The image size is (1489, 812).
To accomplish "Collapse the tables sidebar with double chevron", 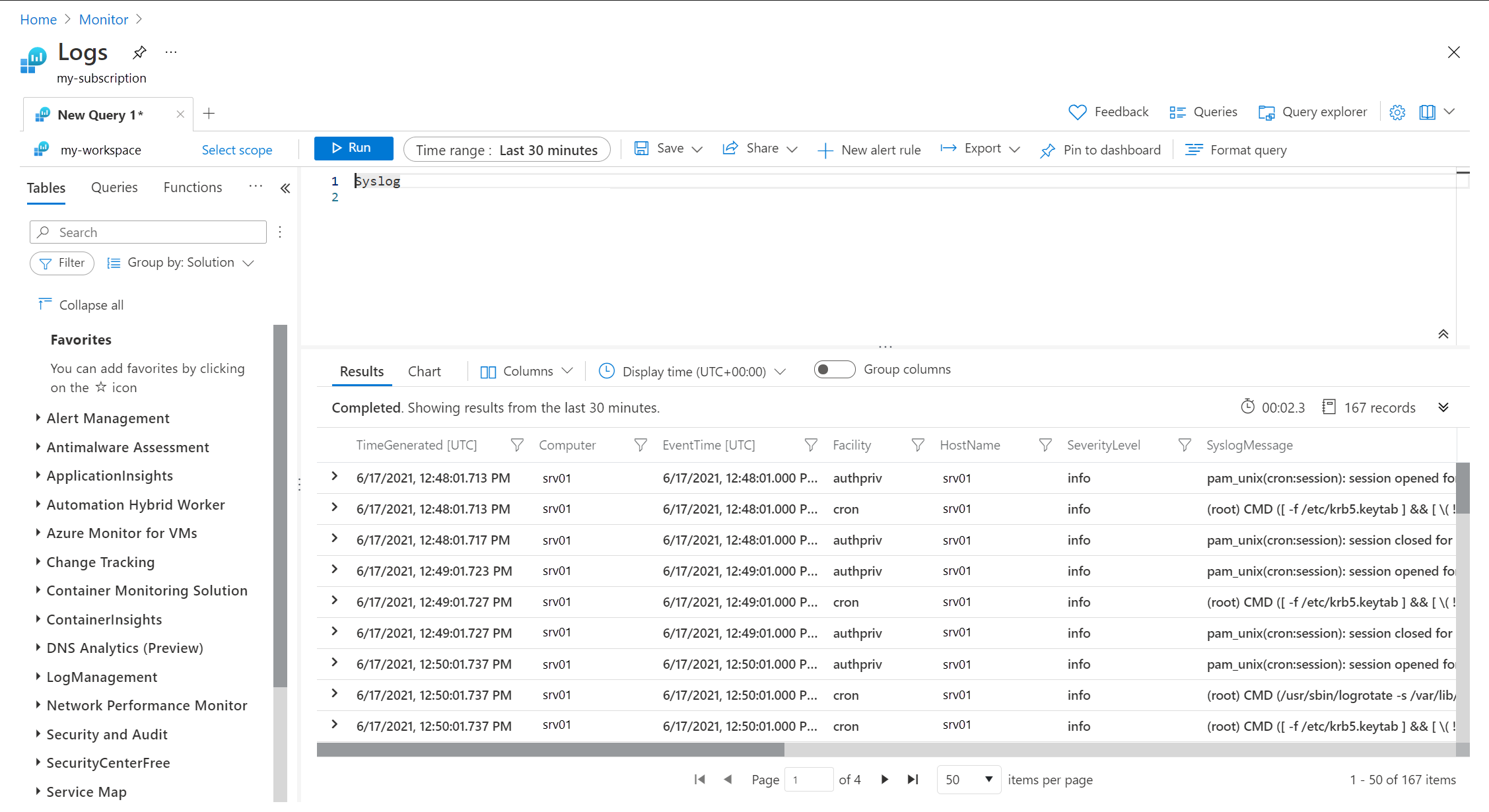I will click(285, 188).
